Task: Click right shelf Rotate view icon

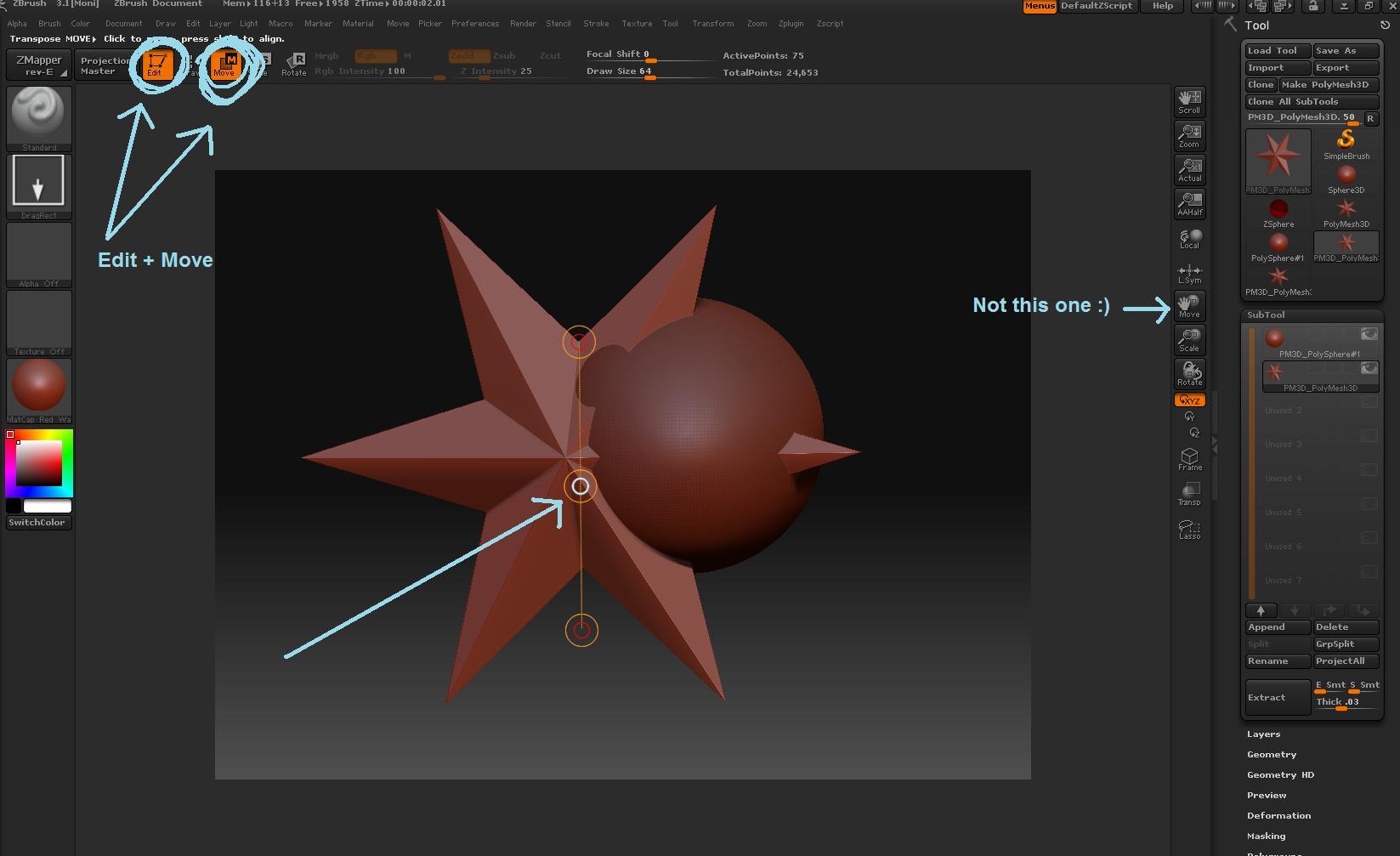Action: tap(1189, 374)
